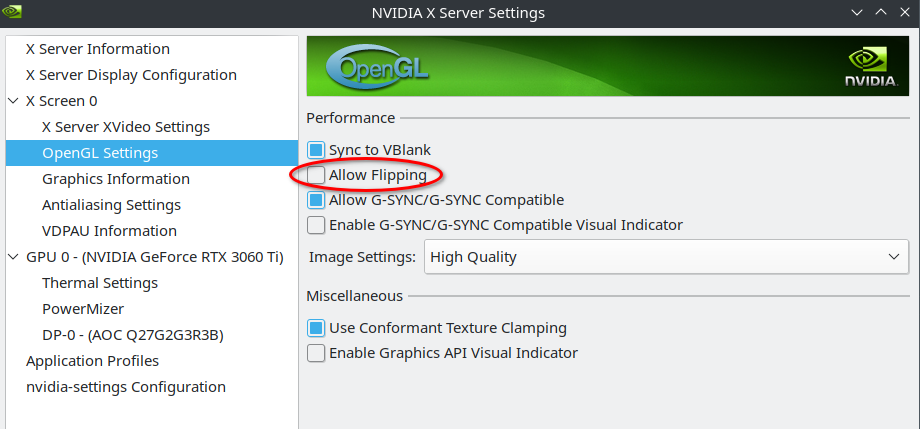This screenshot has width=920, height=429.
Task: Select Thermal Settings under GPU 0
Action: click(100, 283)
